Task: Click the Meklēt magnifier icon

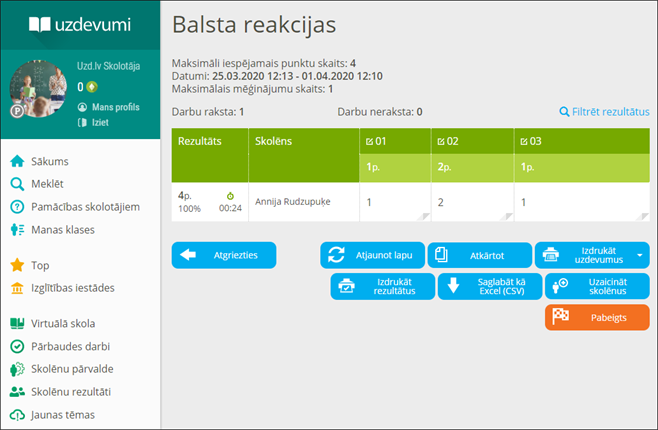Action: 17,184
